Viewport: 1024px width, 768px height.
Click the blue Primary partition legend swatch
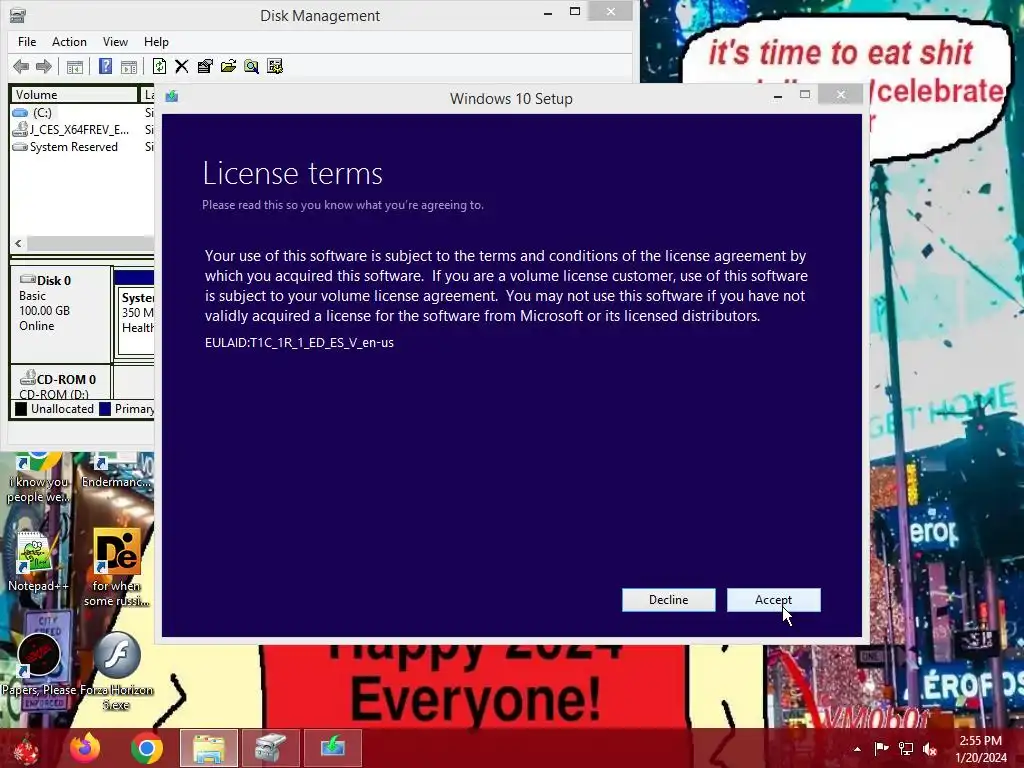coord(105,409)
